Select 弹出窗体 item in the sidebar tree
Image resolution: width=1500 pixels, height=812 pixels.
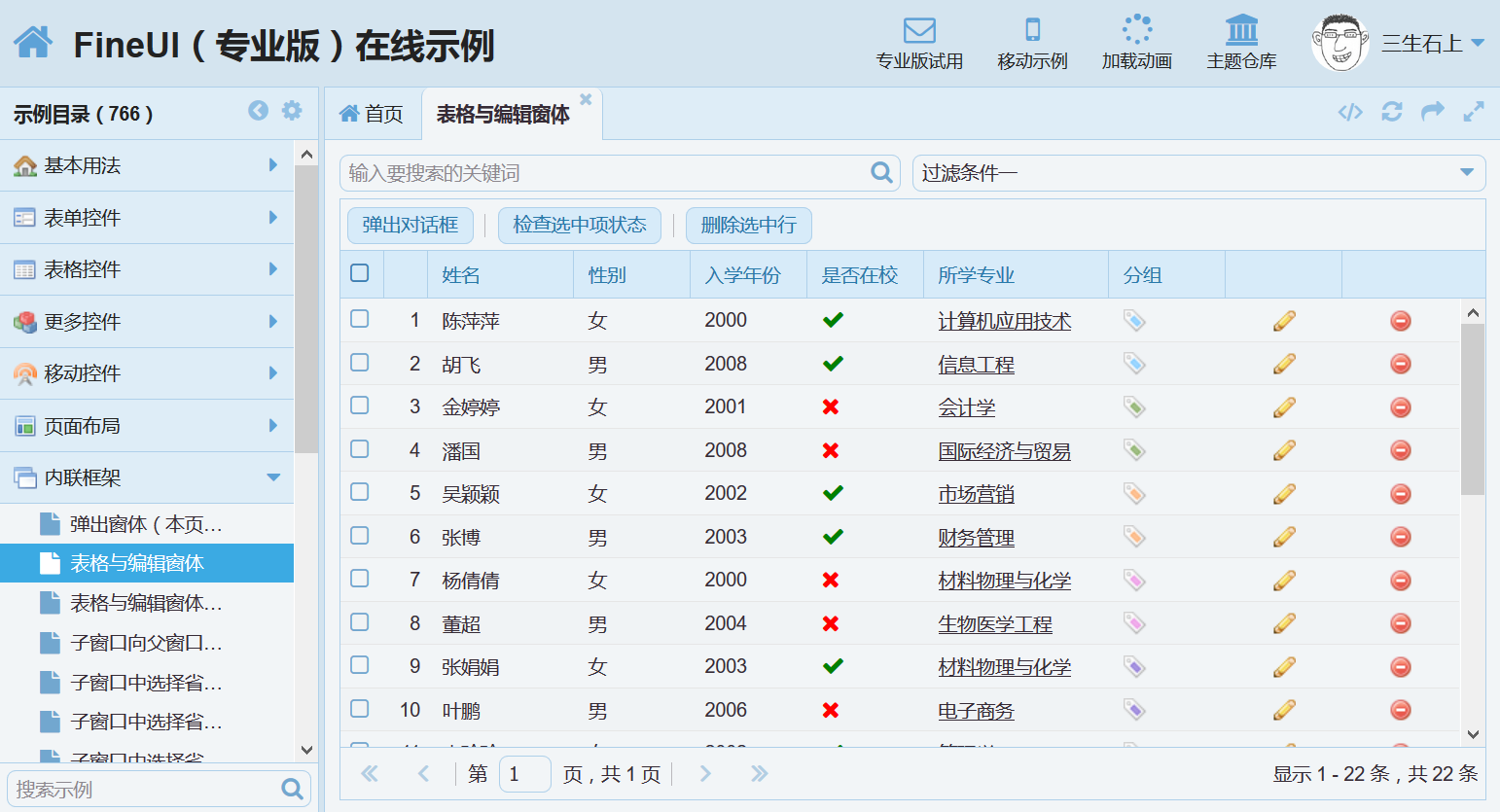click(x=146, y=524)
